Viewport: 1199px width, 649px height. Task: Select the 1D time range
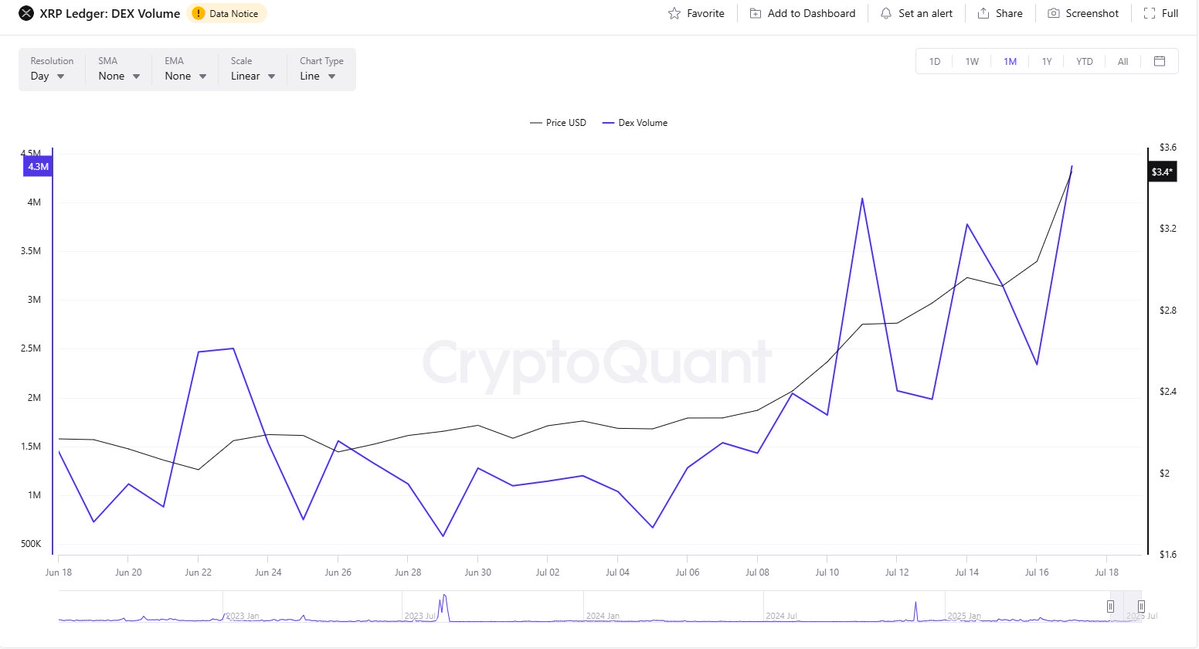tap(934, 61)
